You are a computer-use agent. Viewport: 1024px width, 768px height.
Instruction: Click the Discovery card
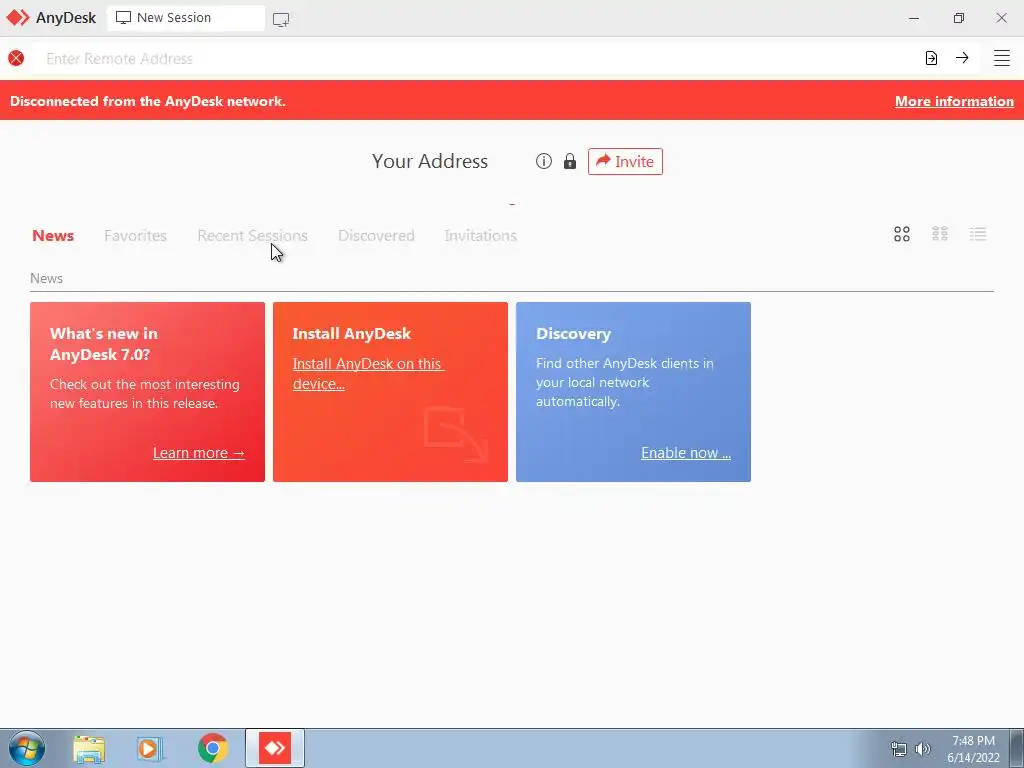point(633,392)
